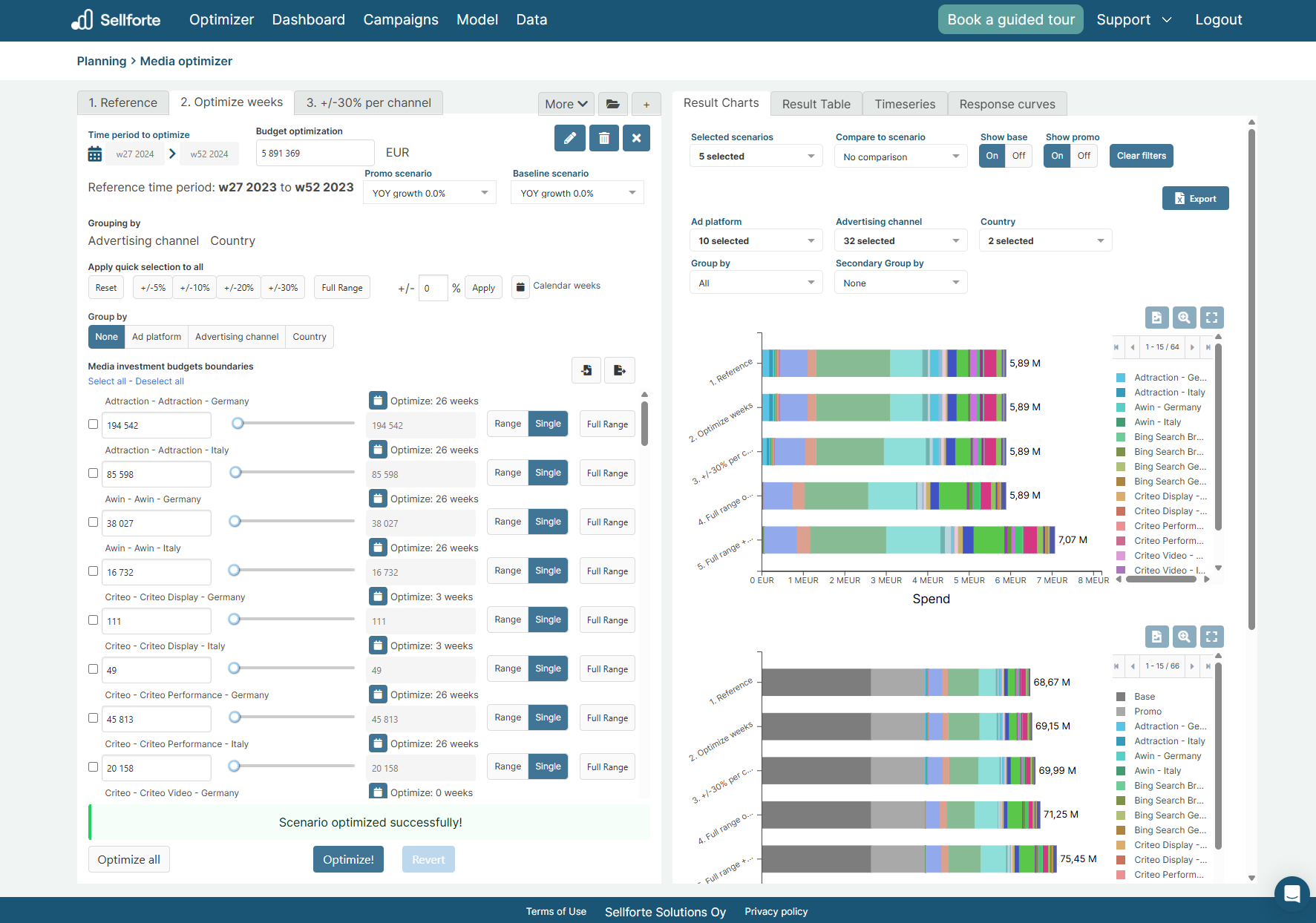Screen dimensions: 1316x923
Task: Click the calendar icon for Awin Italy weeks
Action: point(378,548)
